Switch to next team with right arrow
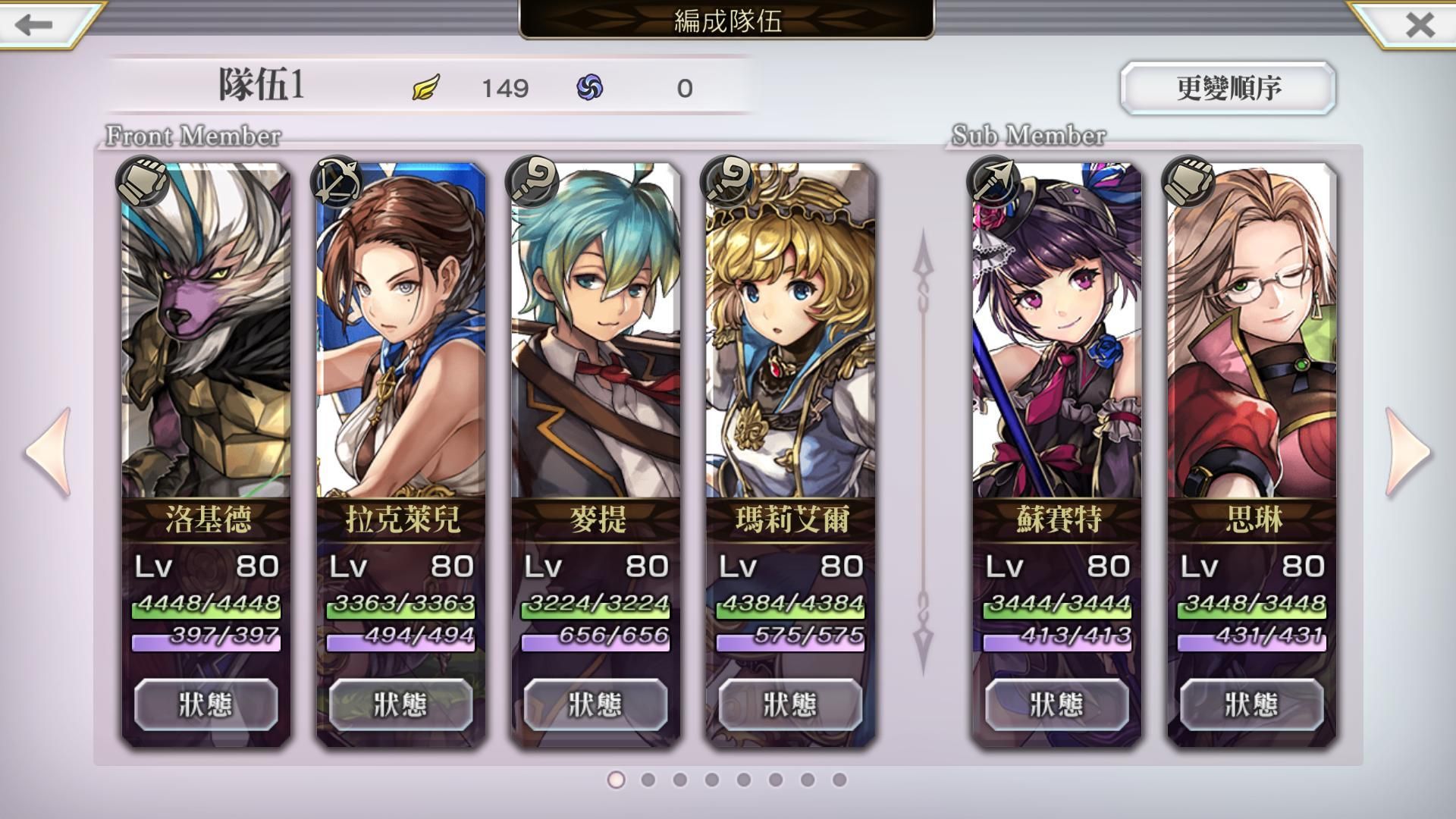1456x819 pixels. click(x=1408, y=453)
